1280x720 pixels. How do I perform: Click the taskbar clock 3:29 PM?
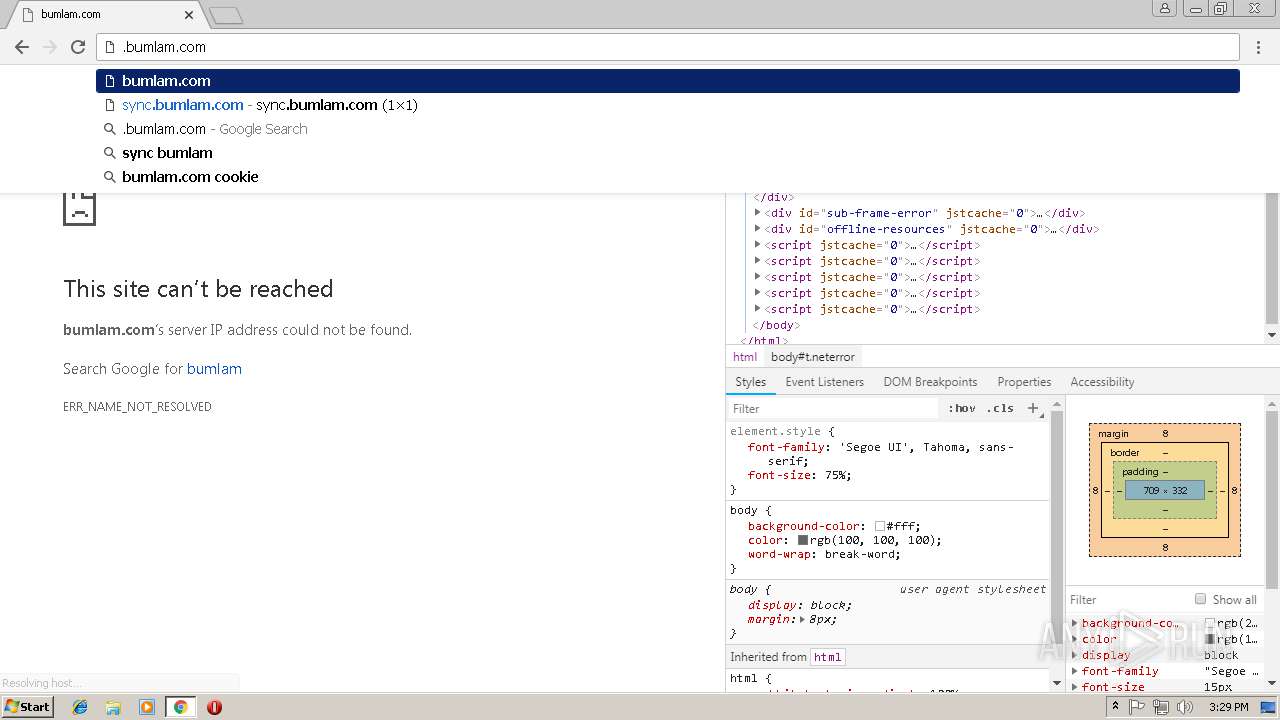[x=1228, y=707]
